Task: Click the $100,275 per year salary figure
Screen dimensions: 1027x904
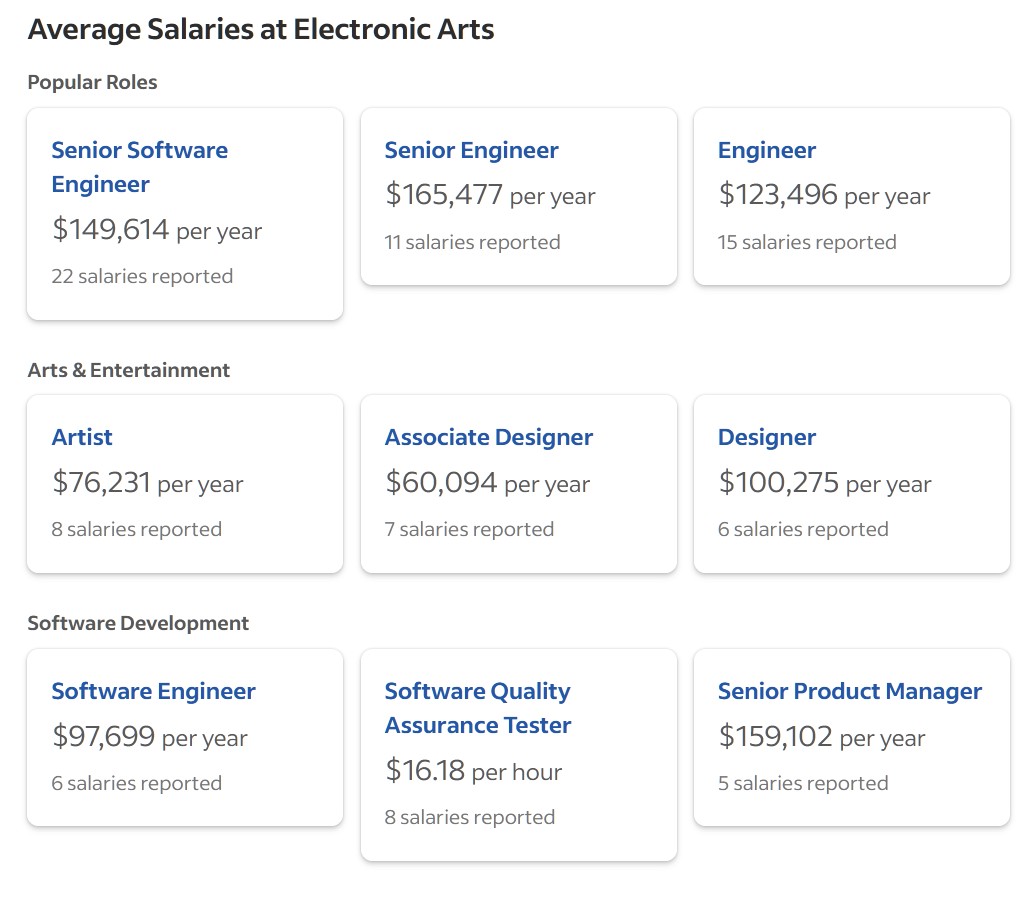Action: pos(825,483)
